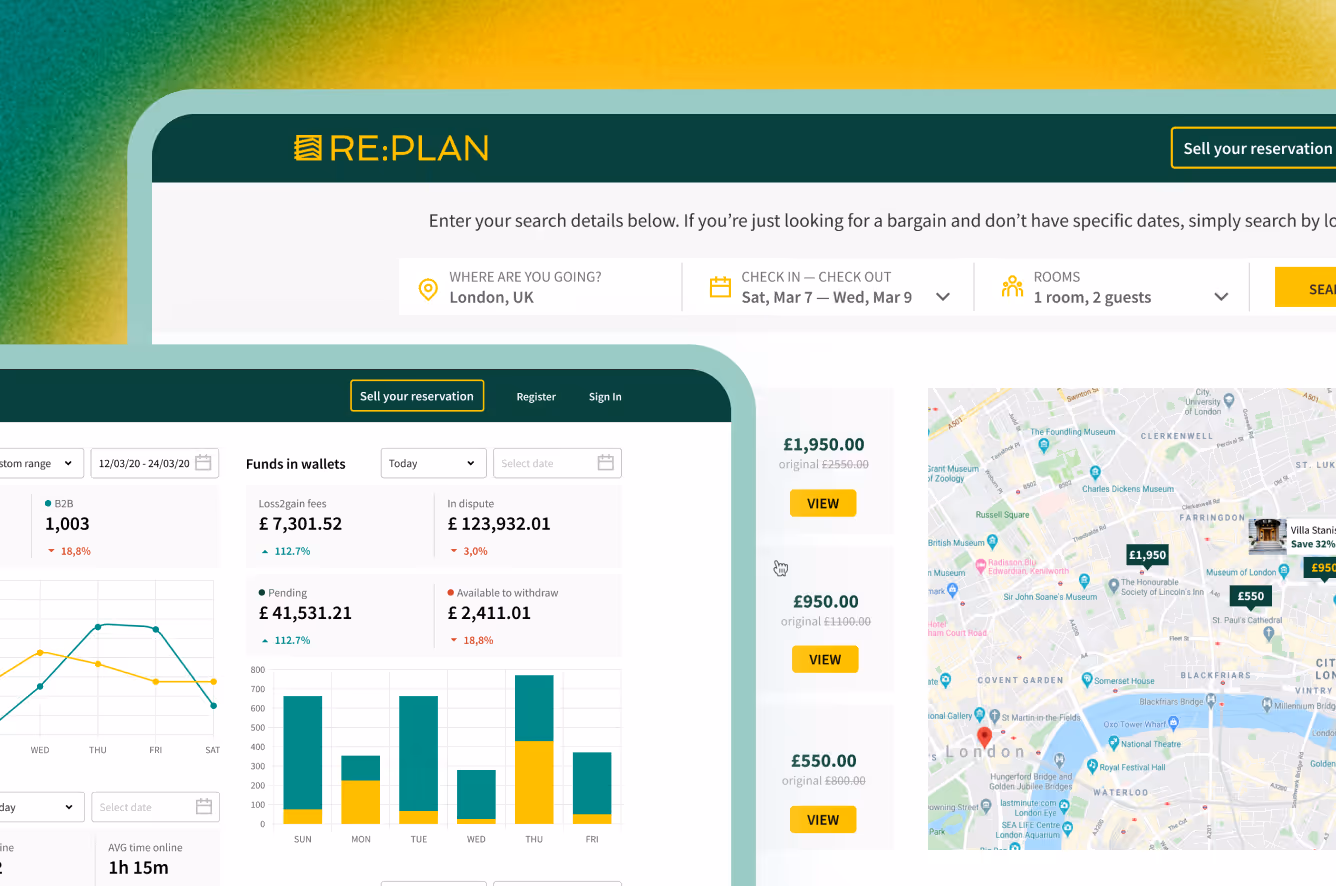The height and width of the screenshot is (886, 1336).
Task: Click the Villa Stanis hotel thumbnail on the map
Action: coord(1267,535)
